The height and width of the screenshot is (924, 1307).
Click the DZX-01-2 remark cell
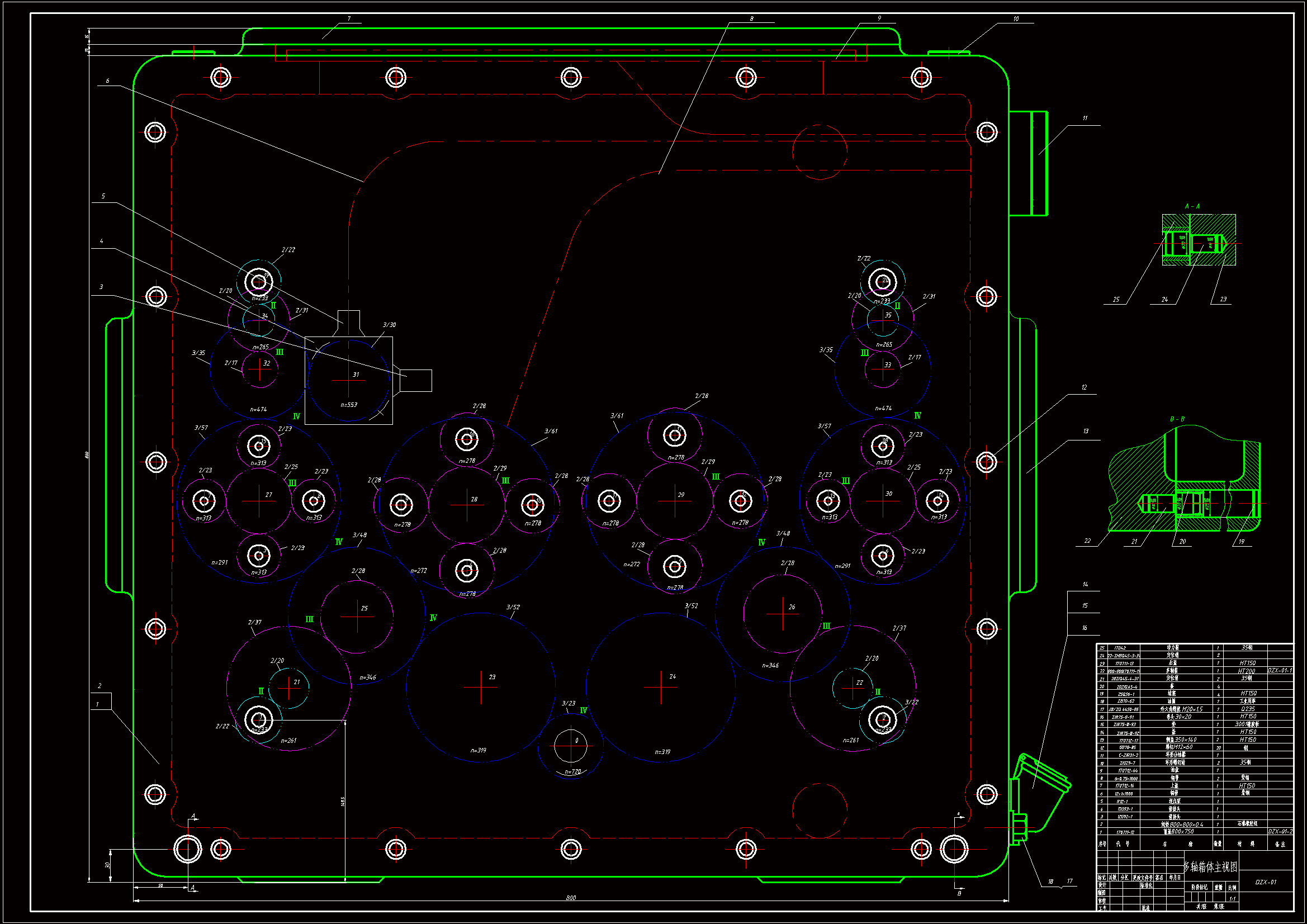1280,832
